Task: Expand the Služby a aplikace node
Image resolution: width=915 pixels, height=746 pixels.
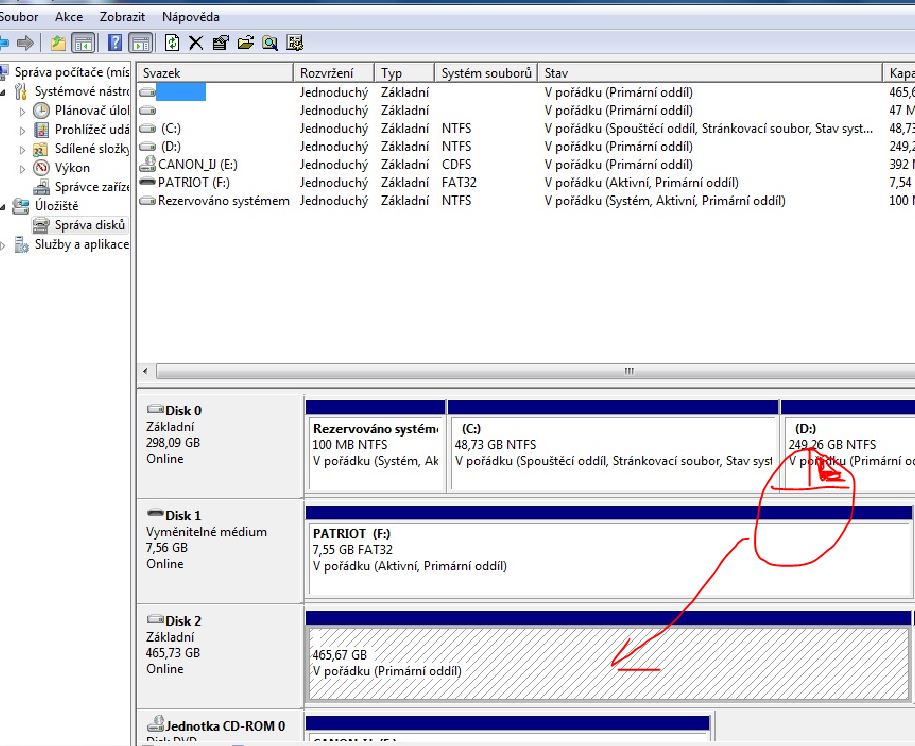Action: [x=6, y=245]
